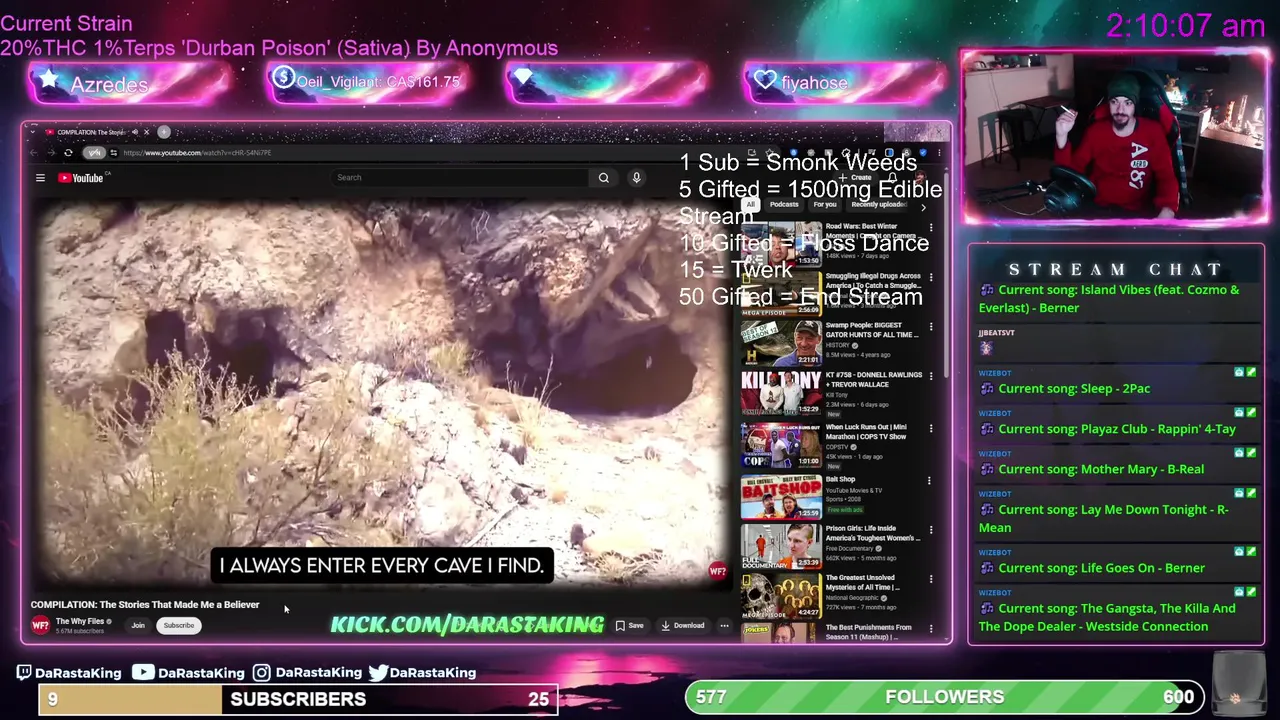Click the followers progress bar
The image size is (1280, 720).
pyautogui.click(x=945, y=697)
